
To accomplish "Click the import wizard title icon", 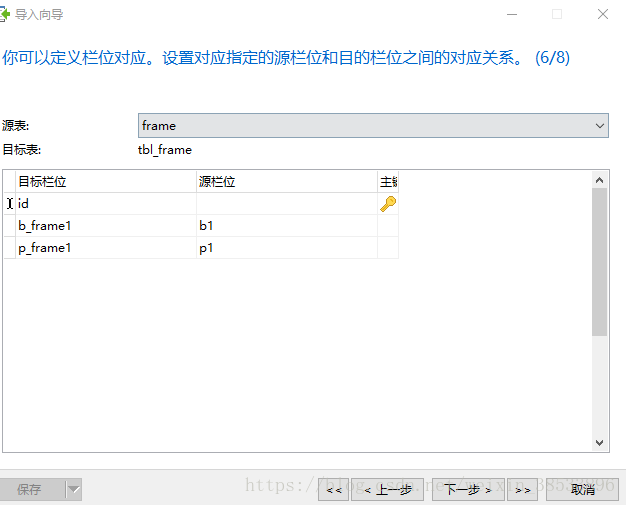I will (x=5, y=15).
